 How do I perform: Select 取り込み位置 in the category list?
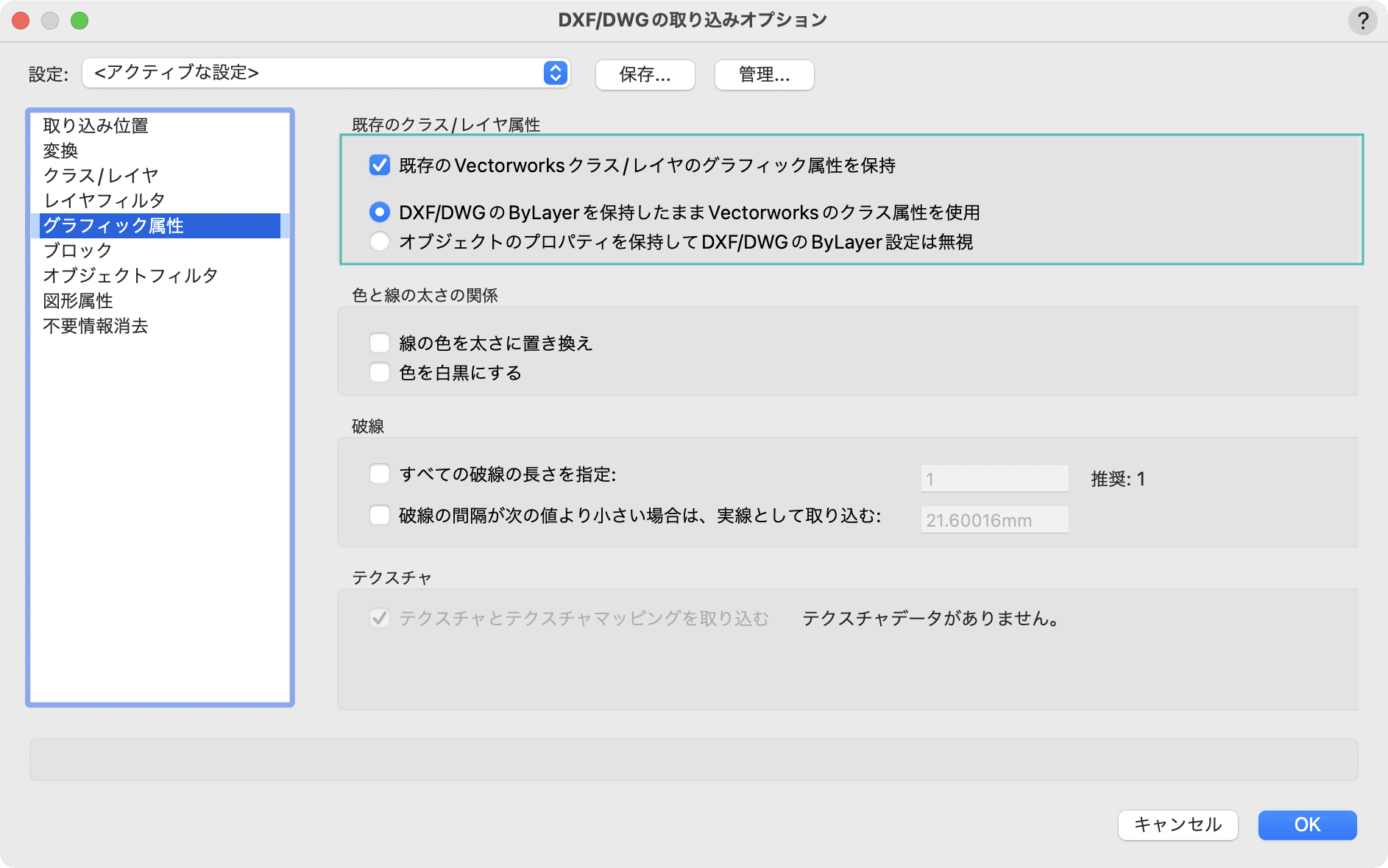coord(160,126)
